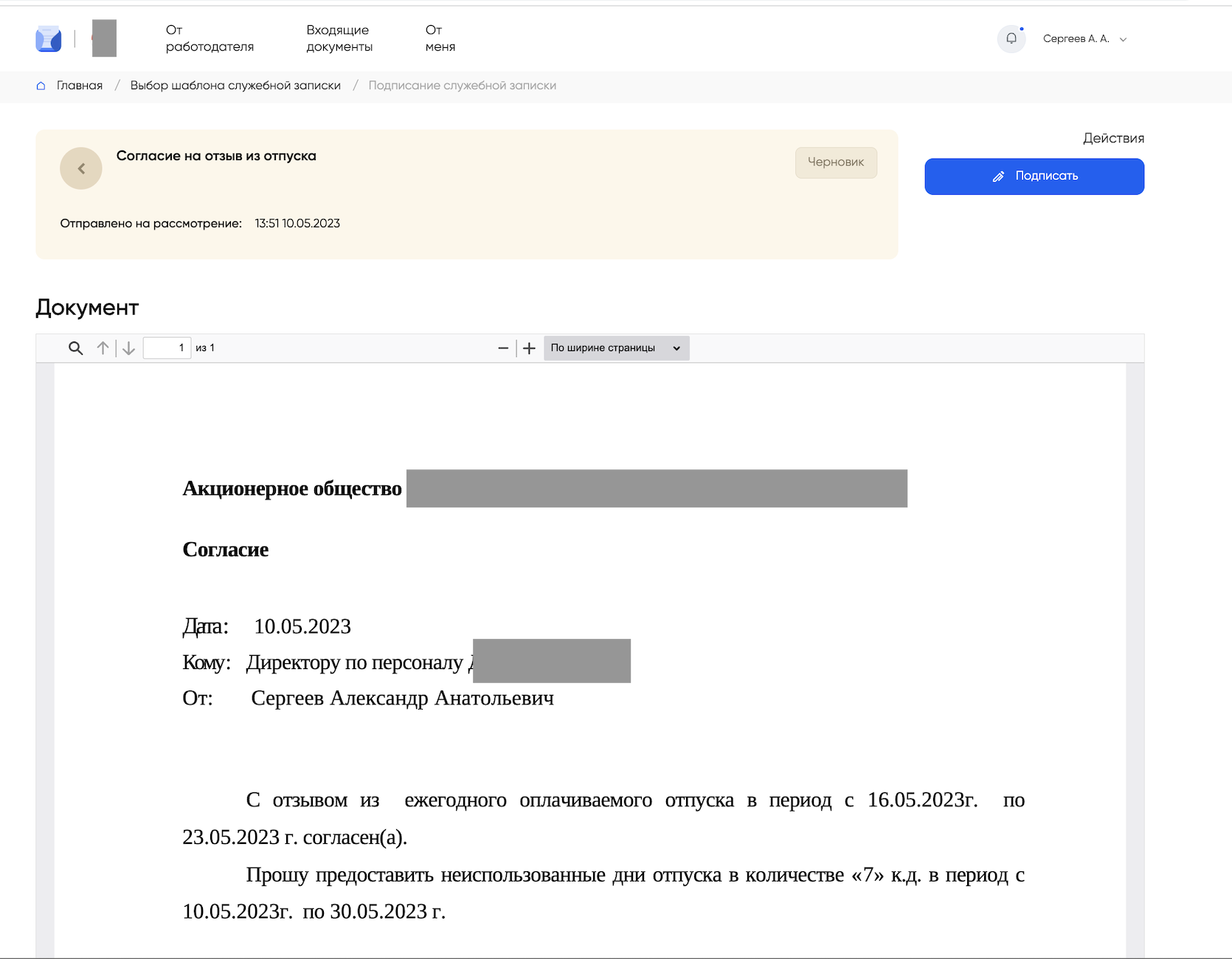This screenshot has height=959, width=1232.
Task: Go to previous page arrow
Action: pyautogui.click(x=103, y=348)
